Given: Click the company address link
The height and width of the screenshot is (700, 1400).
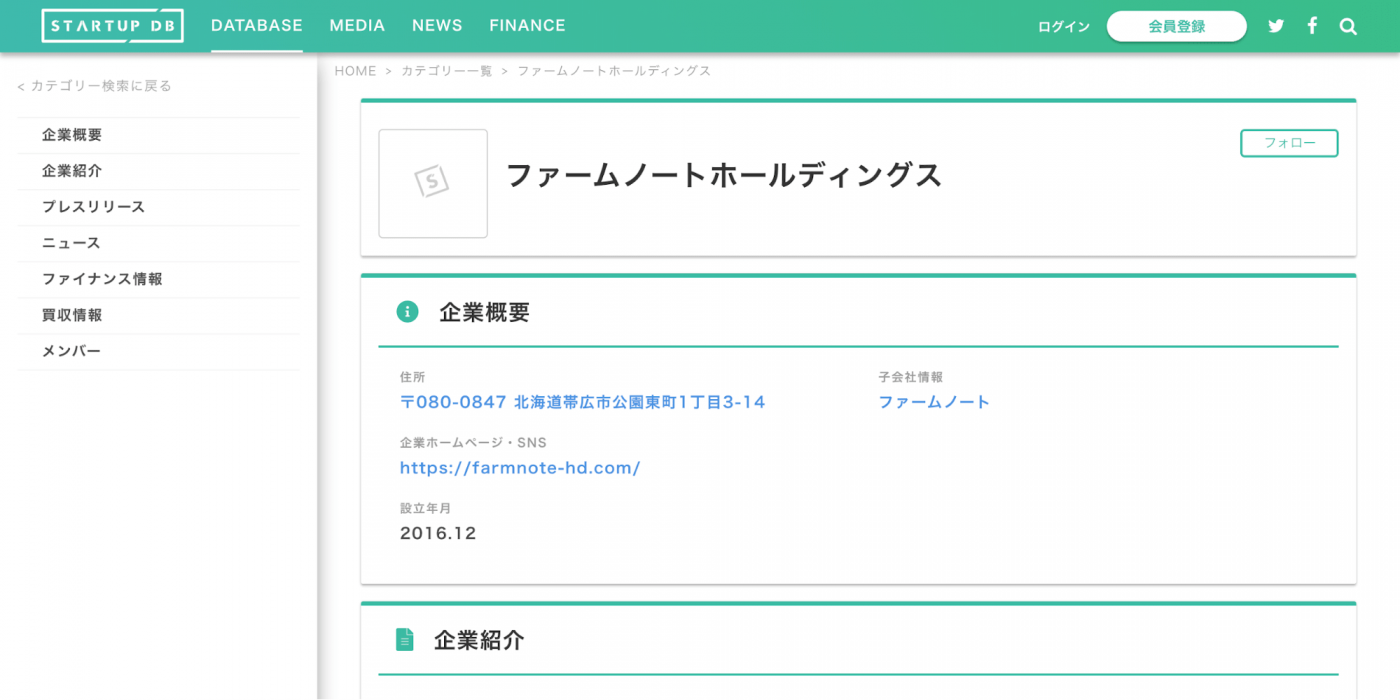Looking at the screenshot, I should tap(583, 401).
